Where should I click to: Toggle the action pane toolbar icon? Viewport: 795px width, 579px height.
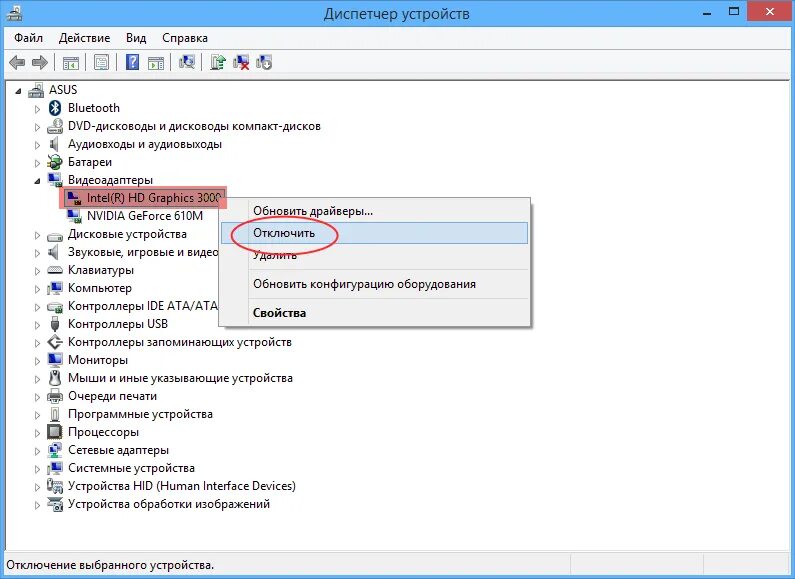pos(156,63)
